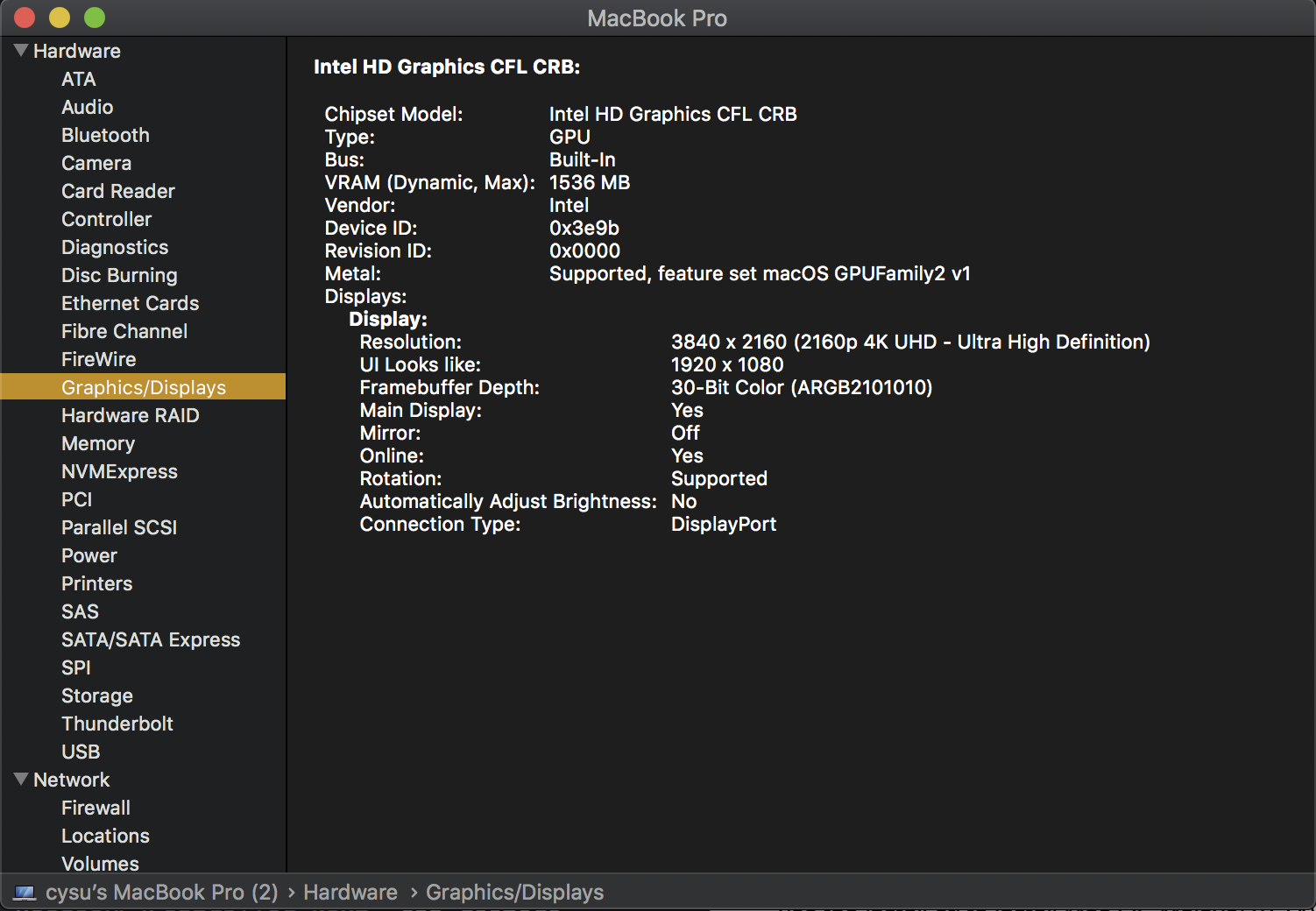Click the 30-Bit Color framebuffer value
1316x911 pixels.
coord(802,387)
